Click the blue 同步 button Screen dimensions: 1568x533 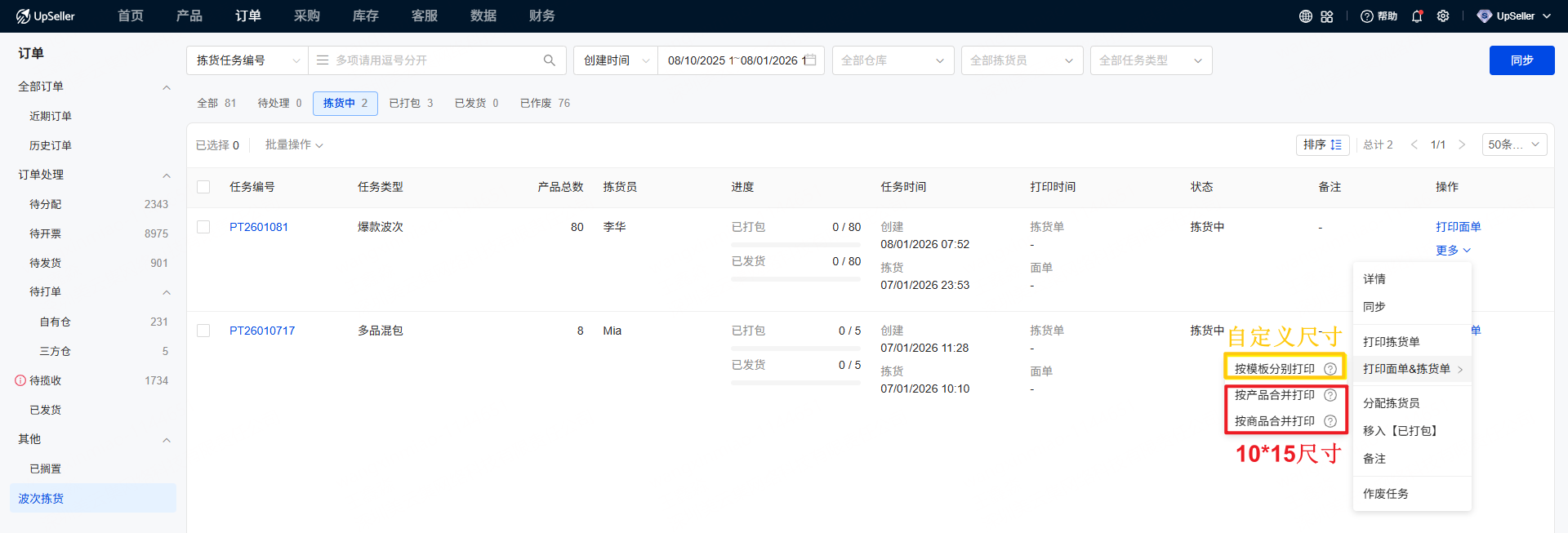(x=1521, y=60)
